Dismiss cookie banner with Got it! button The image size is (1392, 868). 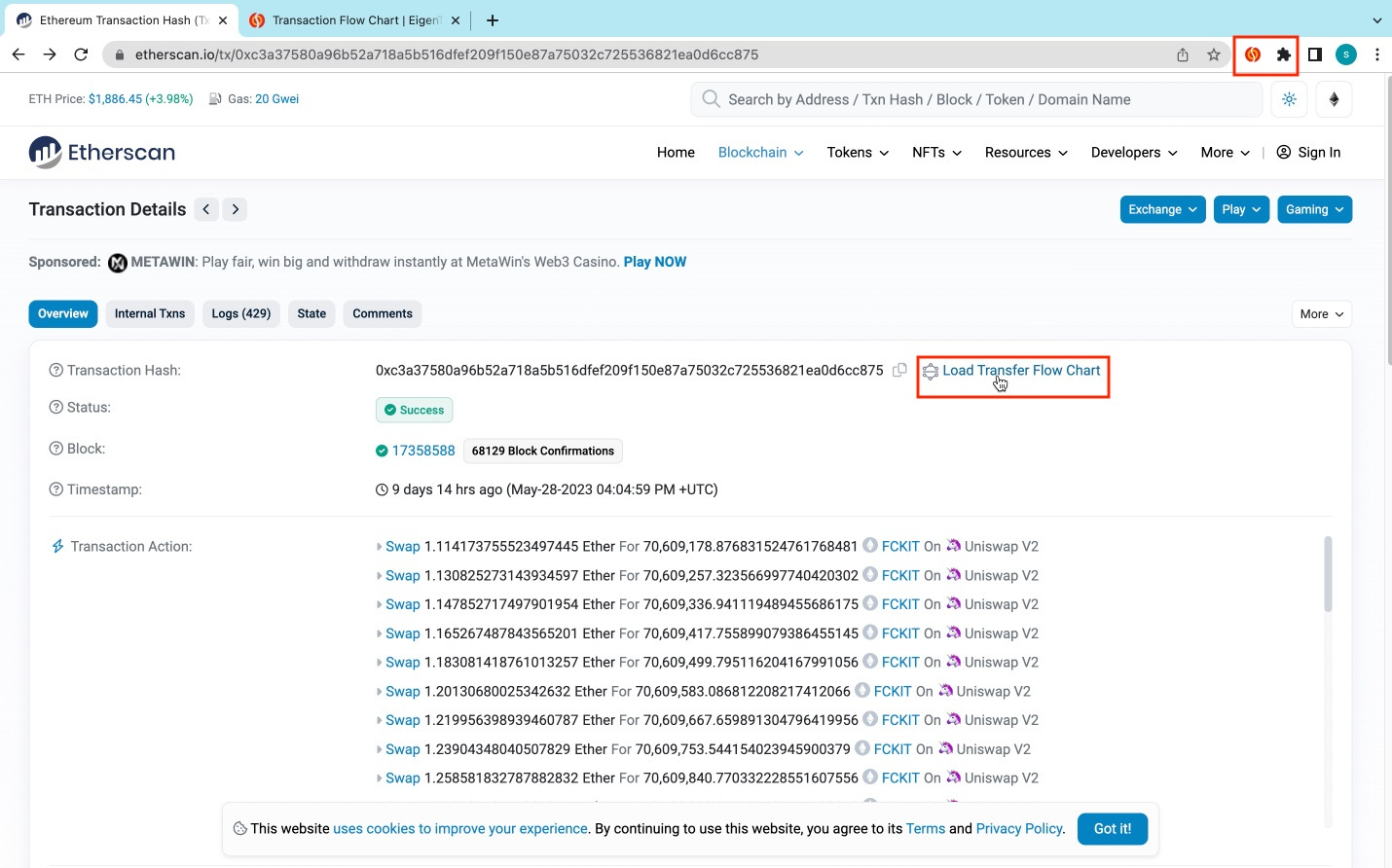pos(1113,829)
